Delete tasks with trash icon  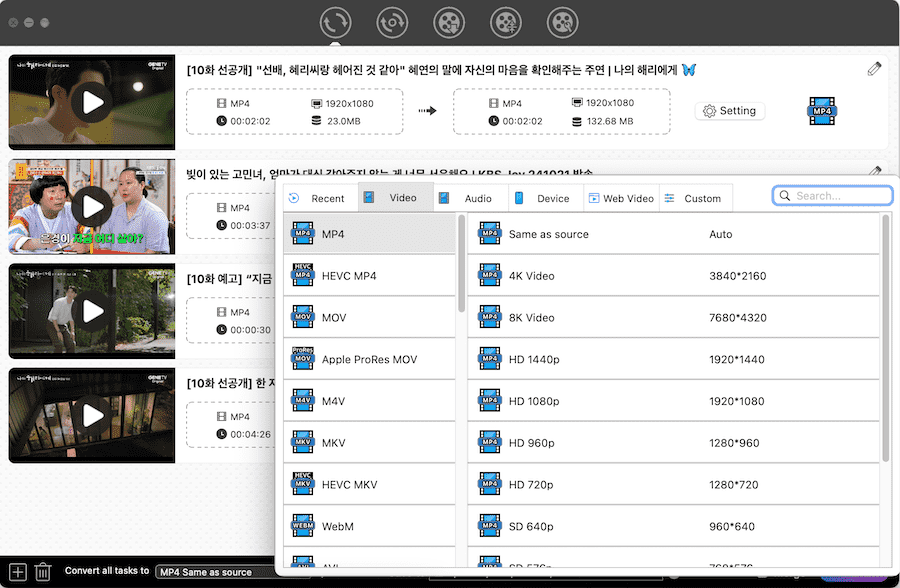43,572
